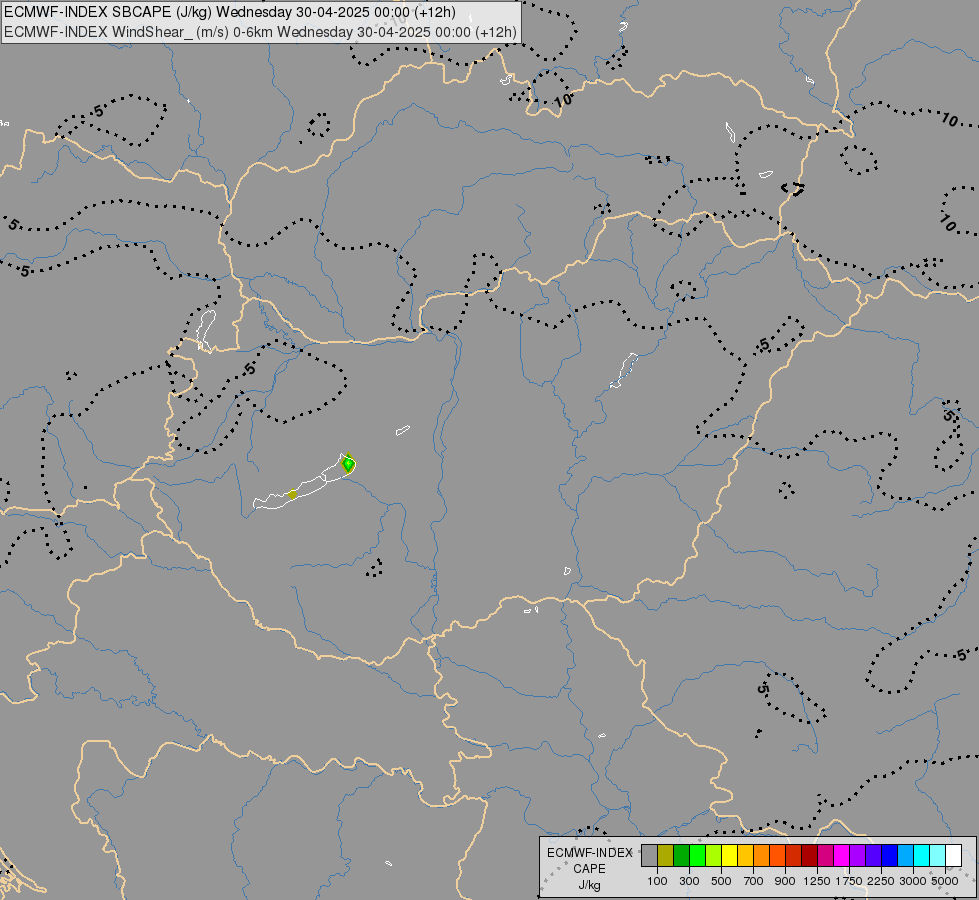This screenshot has width=979, height=900.
Task: Click the 2250 legend tick label
Action: pyautogui.click(x=881, y=881)
